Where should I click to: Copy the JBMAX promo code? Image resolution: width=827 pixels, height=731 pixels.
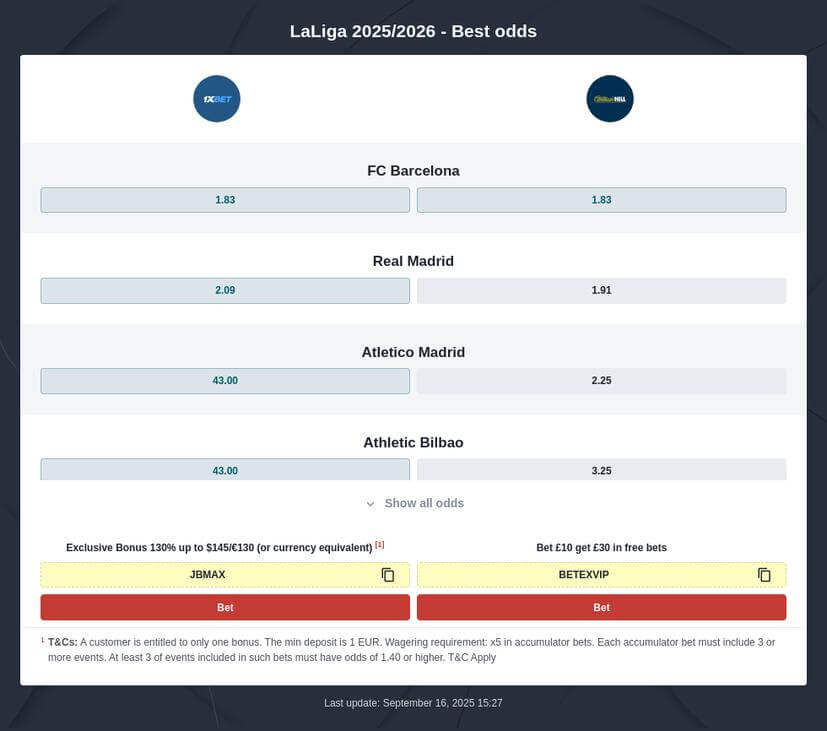388,575
